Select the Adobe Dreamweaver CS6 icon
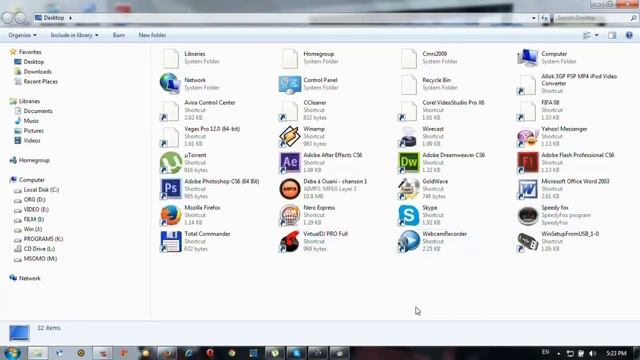Screen dimensions: 640x360 [x=408, y=162]
